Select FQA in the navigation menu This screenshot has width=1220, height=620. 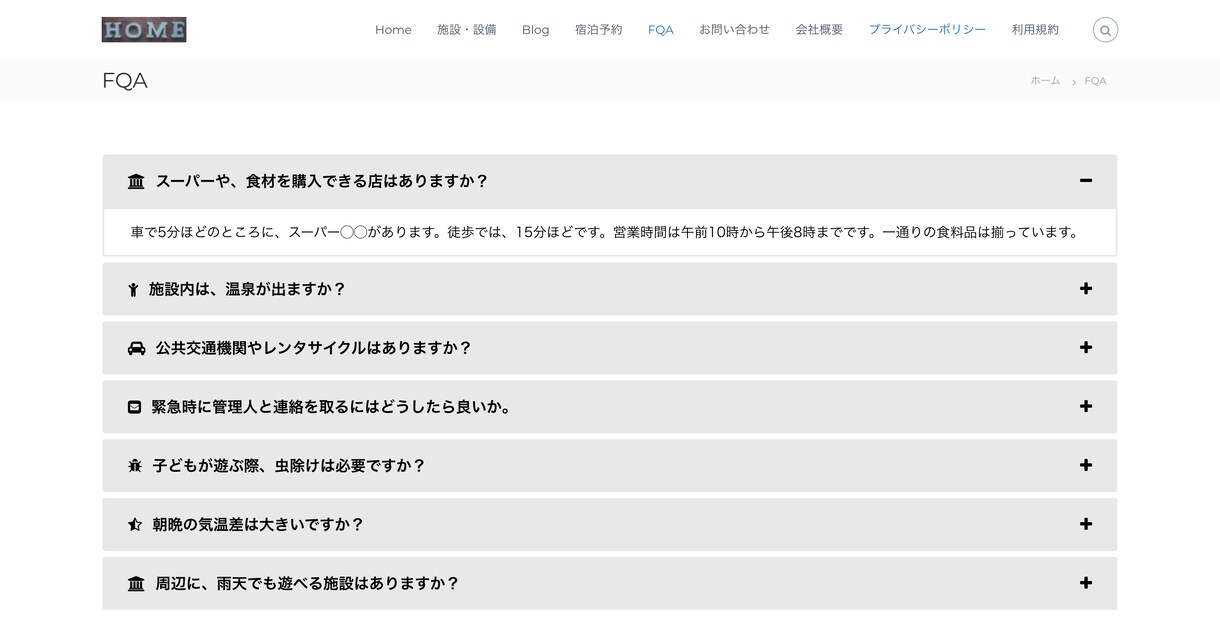click(x=661, y=30)
